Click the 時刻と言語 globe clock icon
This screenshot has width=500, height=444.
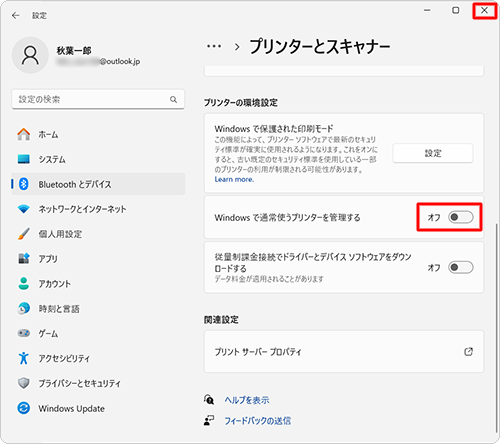click(24, 309)
